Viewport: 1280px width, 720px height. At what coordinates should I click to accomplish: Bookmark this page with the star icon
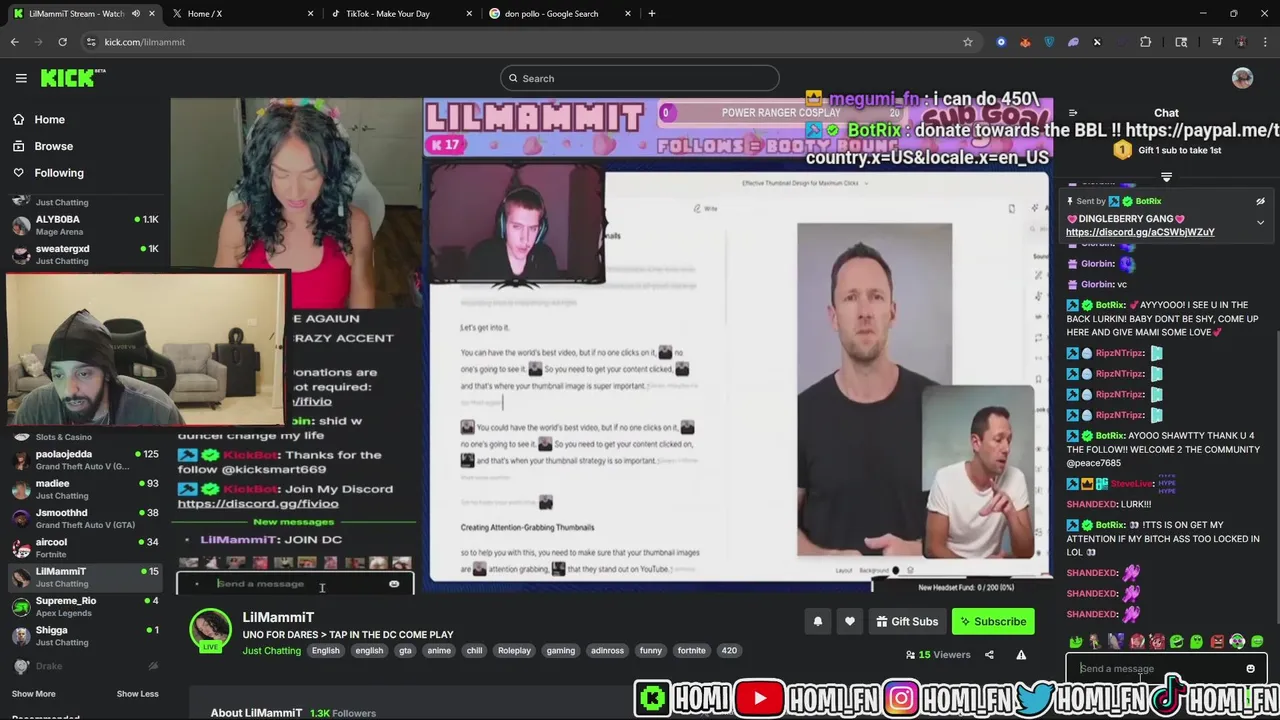point(967,42)
